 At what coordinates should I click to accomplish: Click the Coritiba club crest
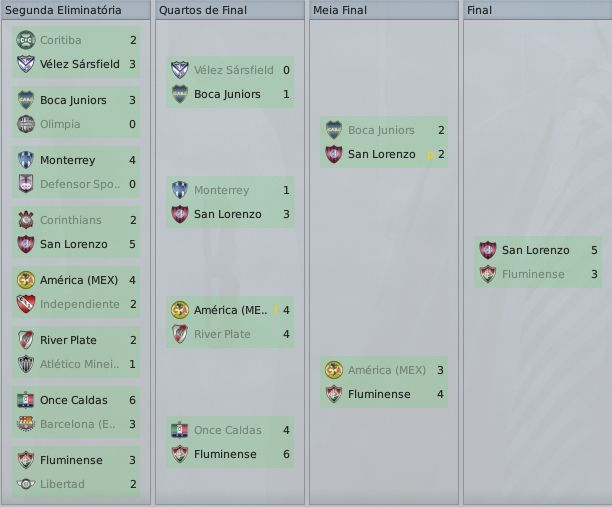click(26, 40)
